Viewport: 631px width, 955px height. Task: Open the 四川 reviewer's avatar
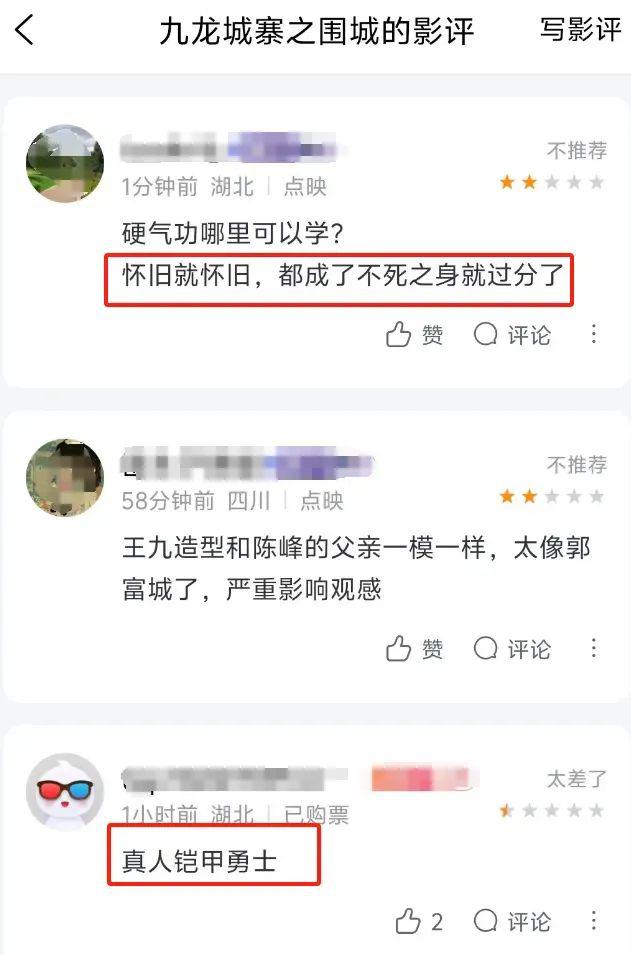(65, 478)
